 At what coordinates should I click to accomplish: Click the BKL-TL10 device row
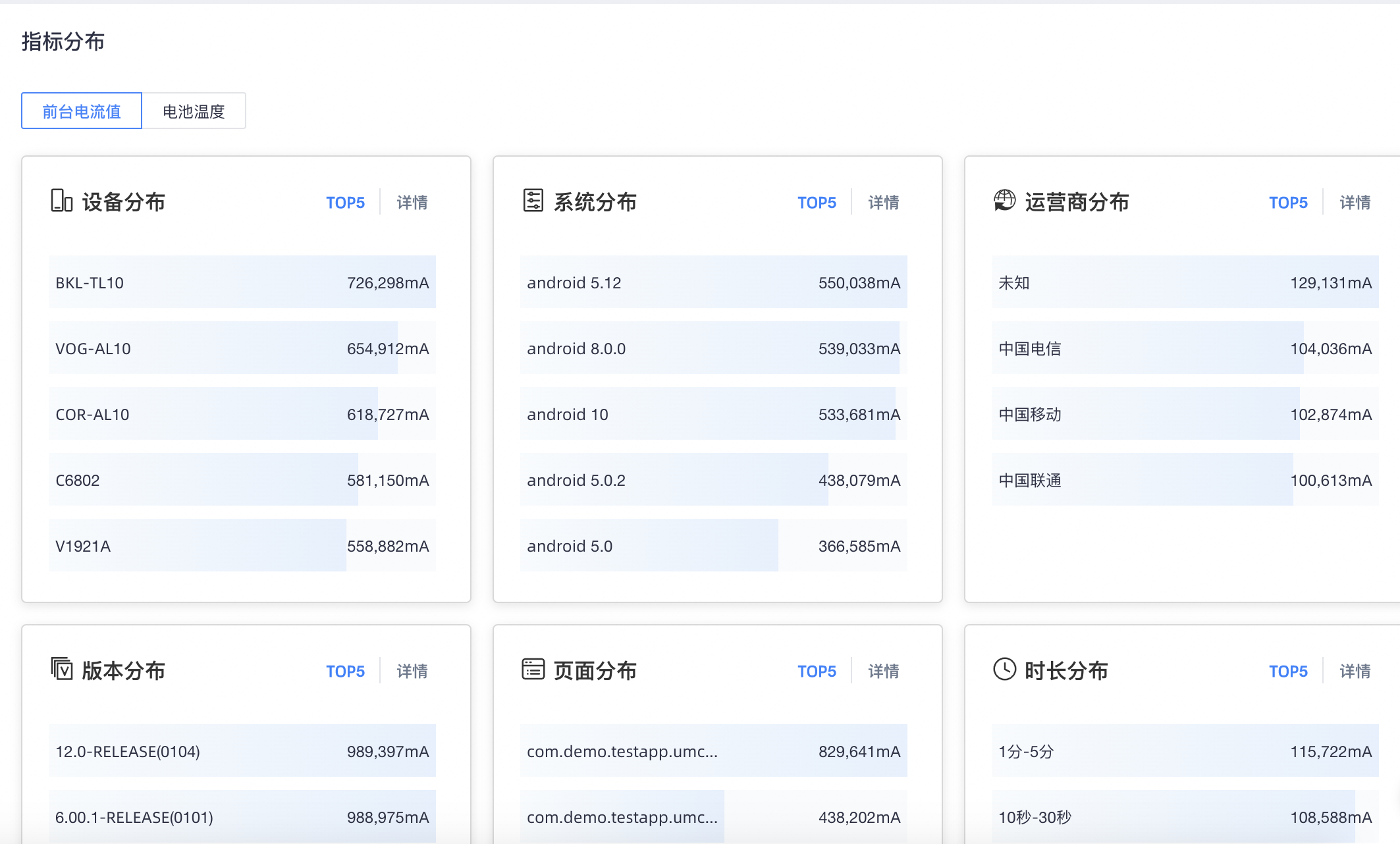pos(242,282)
